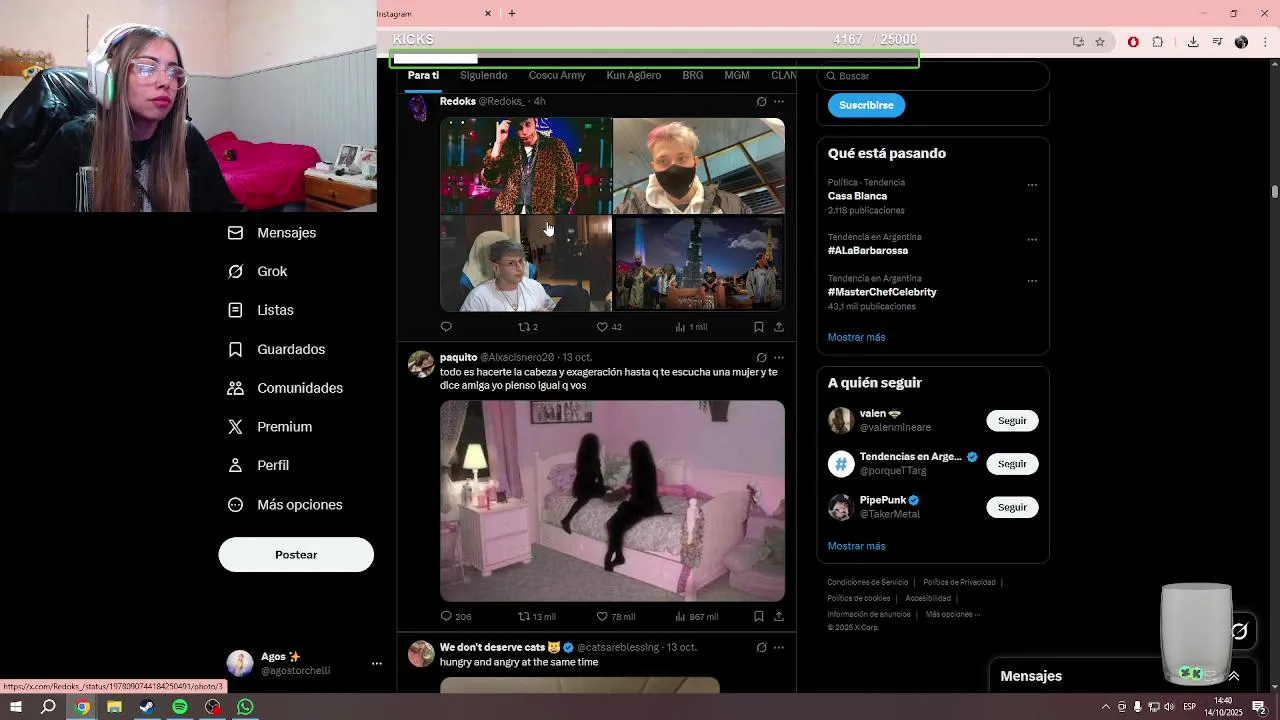The image size is (1280, 720).
Task: Open WhatsApp from the taskbar
Action: [245, 707]
